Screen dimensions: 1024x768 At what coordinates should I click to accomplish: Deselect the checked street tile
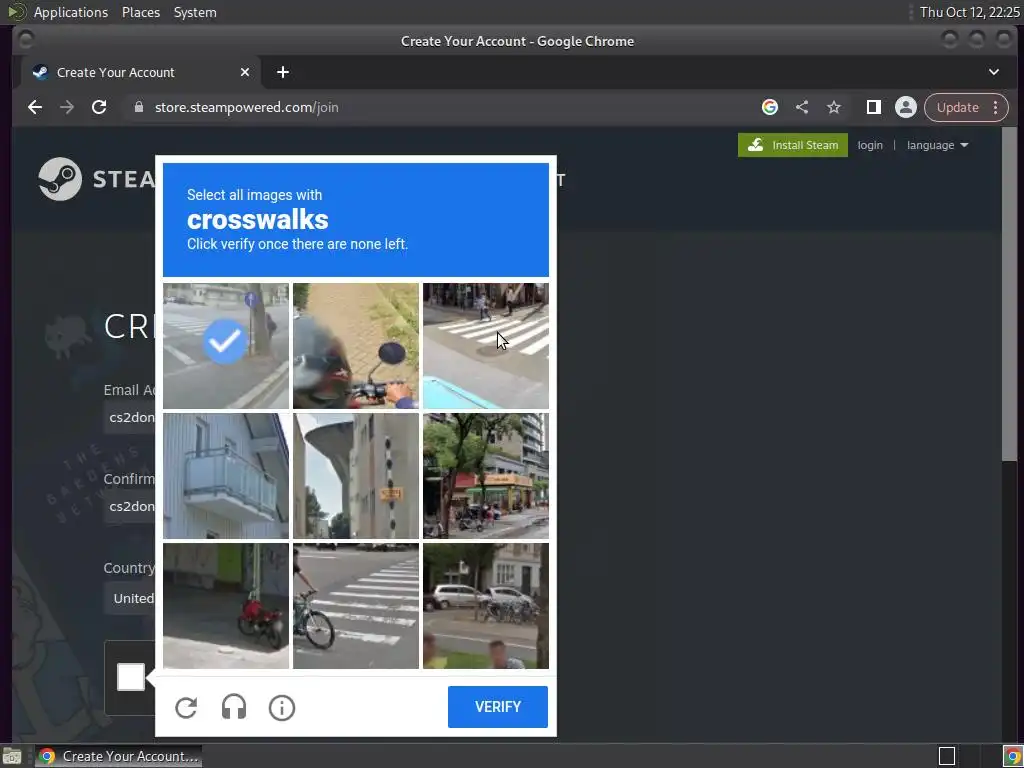coord(226,345)
